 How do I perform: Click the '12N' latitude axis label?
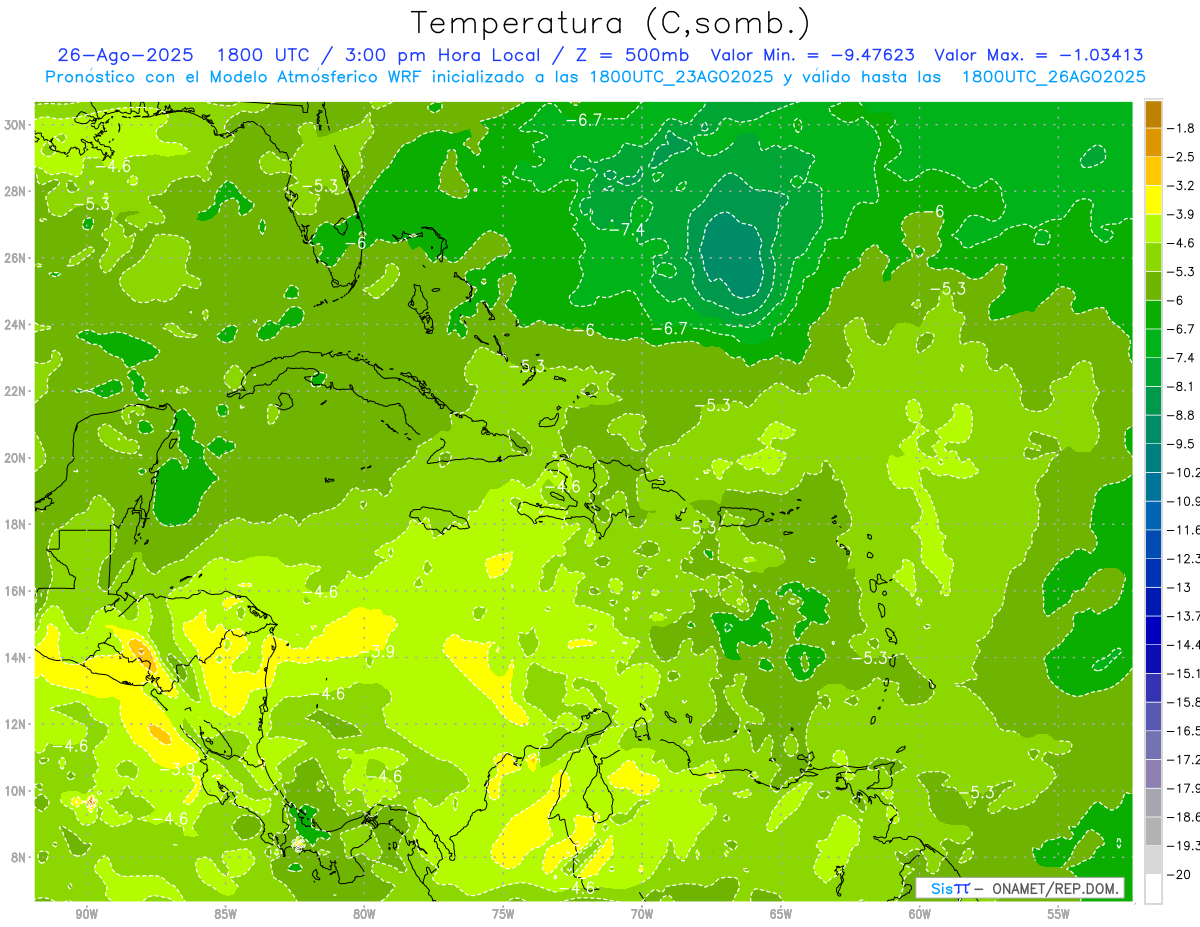click(17, 724)
